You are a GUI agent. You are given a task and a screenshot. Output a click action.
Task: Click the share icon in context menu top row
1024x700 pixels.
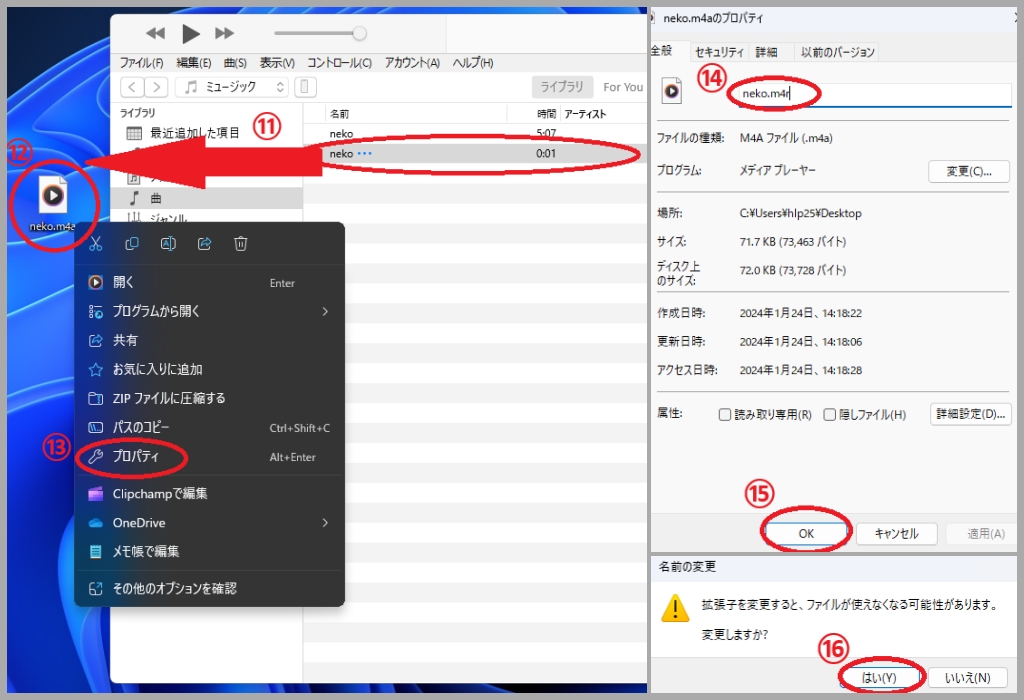pyautogui.click(x=204, y=244)
